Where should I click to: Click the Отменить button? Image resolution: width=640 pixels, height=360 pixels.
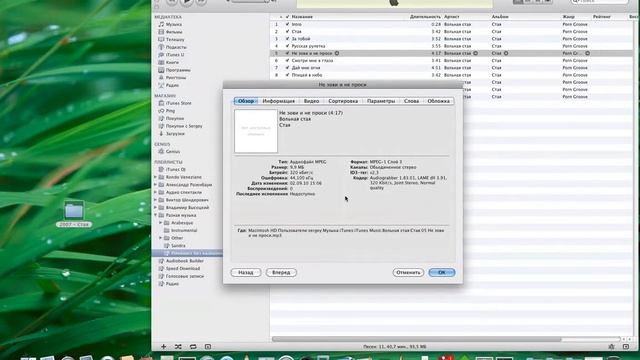click(408, 272)
